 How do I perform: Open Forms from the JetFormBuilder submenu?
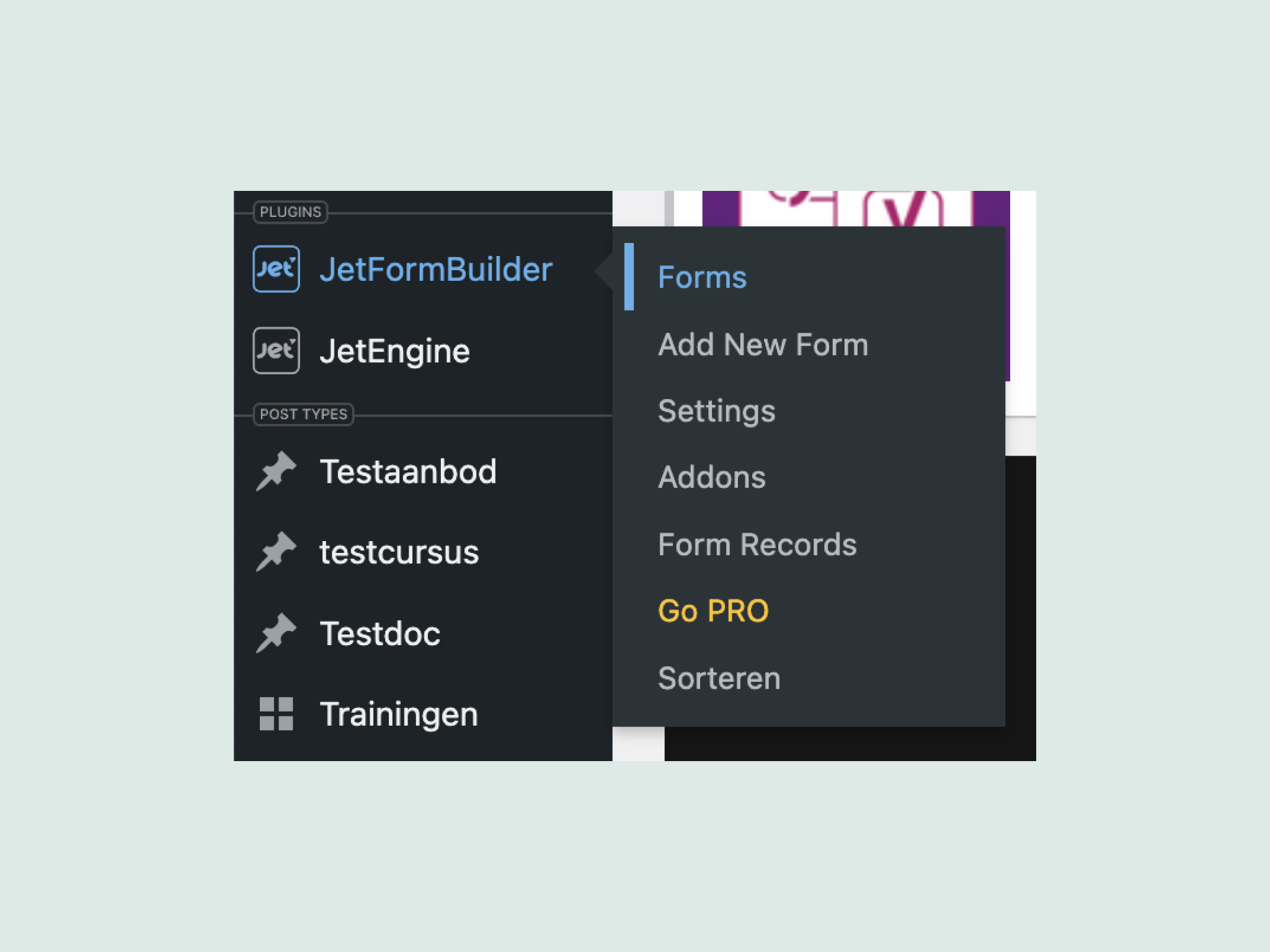click(x=702, y=277)
